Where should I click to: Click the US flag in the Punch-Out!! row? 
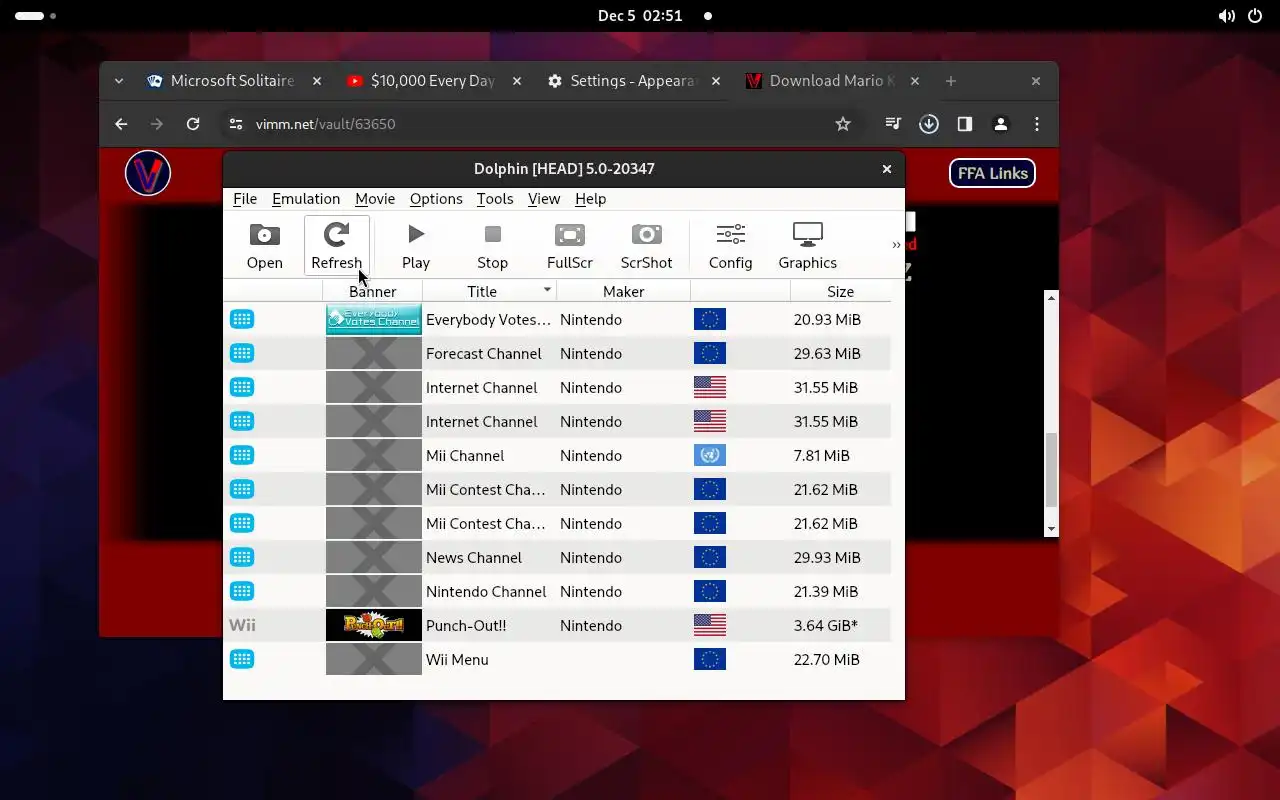click(710, 625)
